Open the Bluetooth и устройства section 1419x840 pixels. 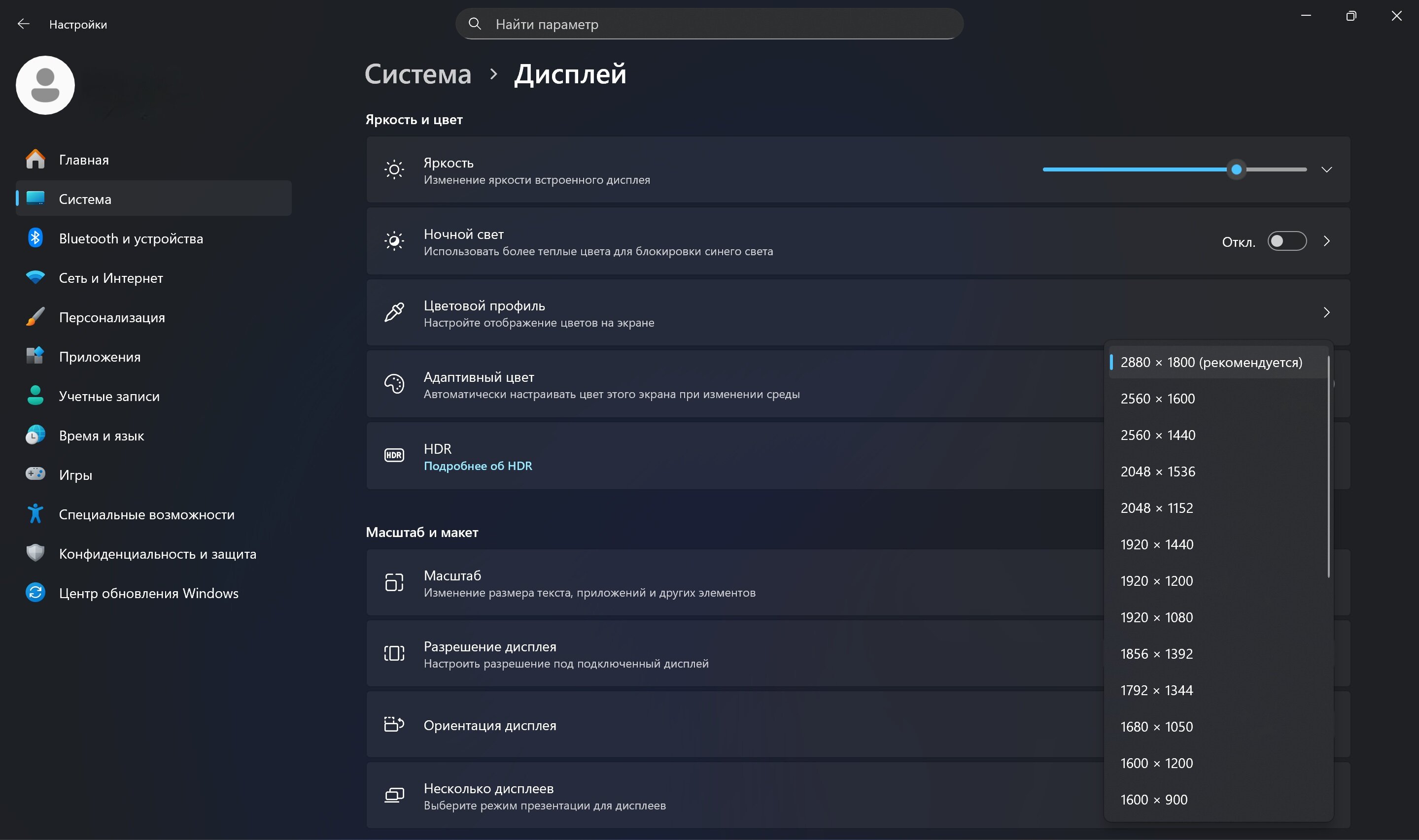[x=130, y=238]
